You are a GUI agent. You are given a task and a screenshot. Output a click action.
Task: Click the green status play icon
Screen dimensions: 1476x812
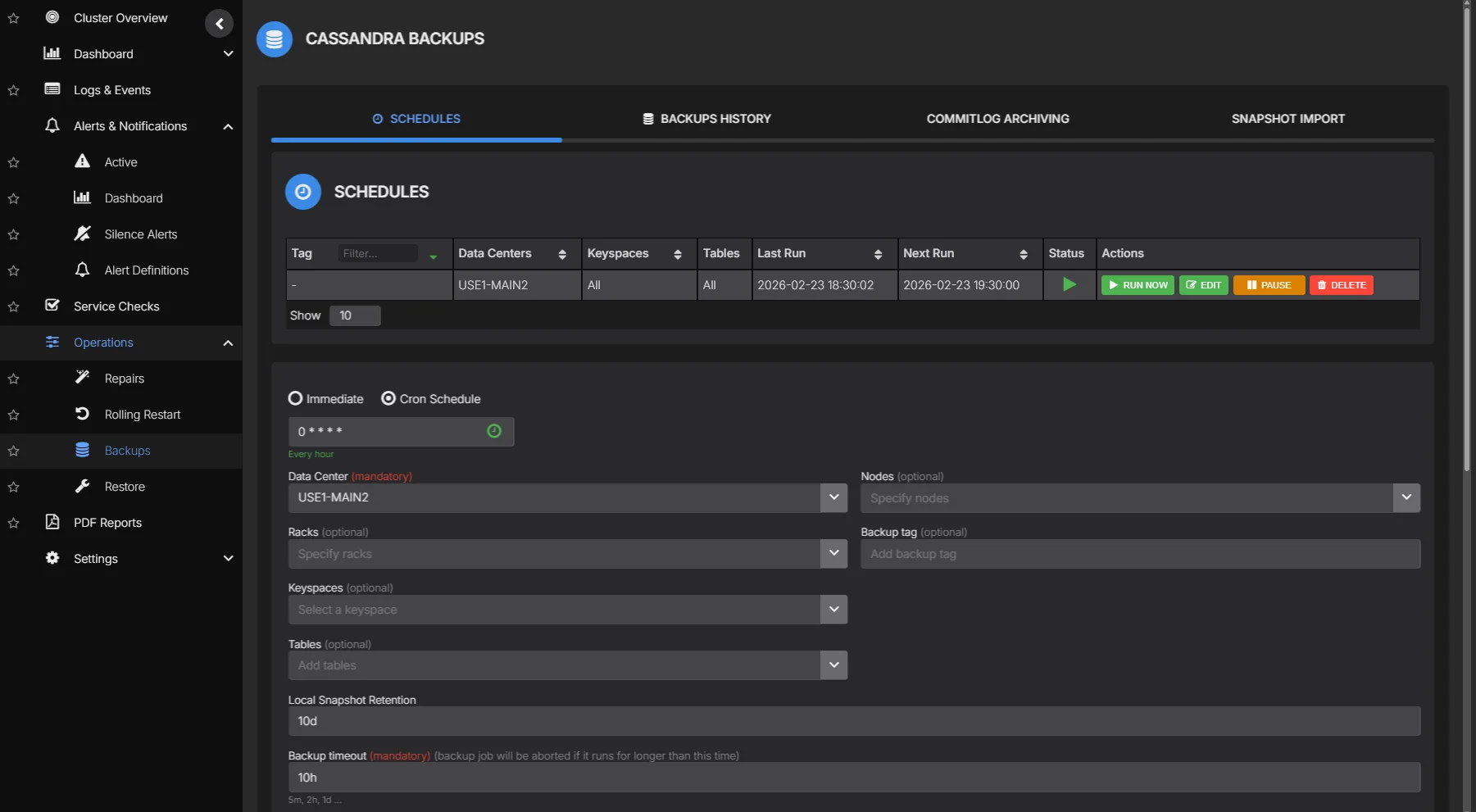point(1069,285)
